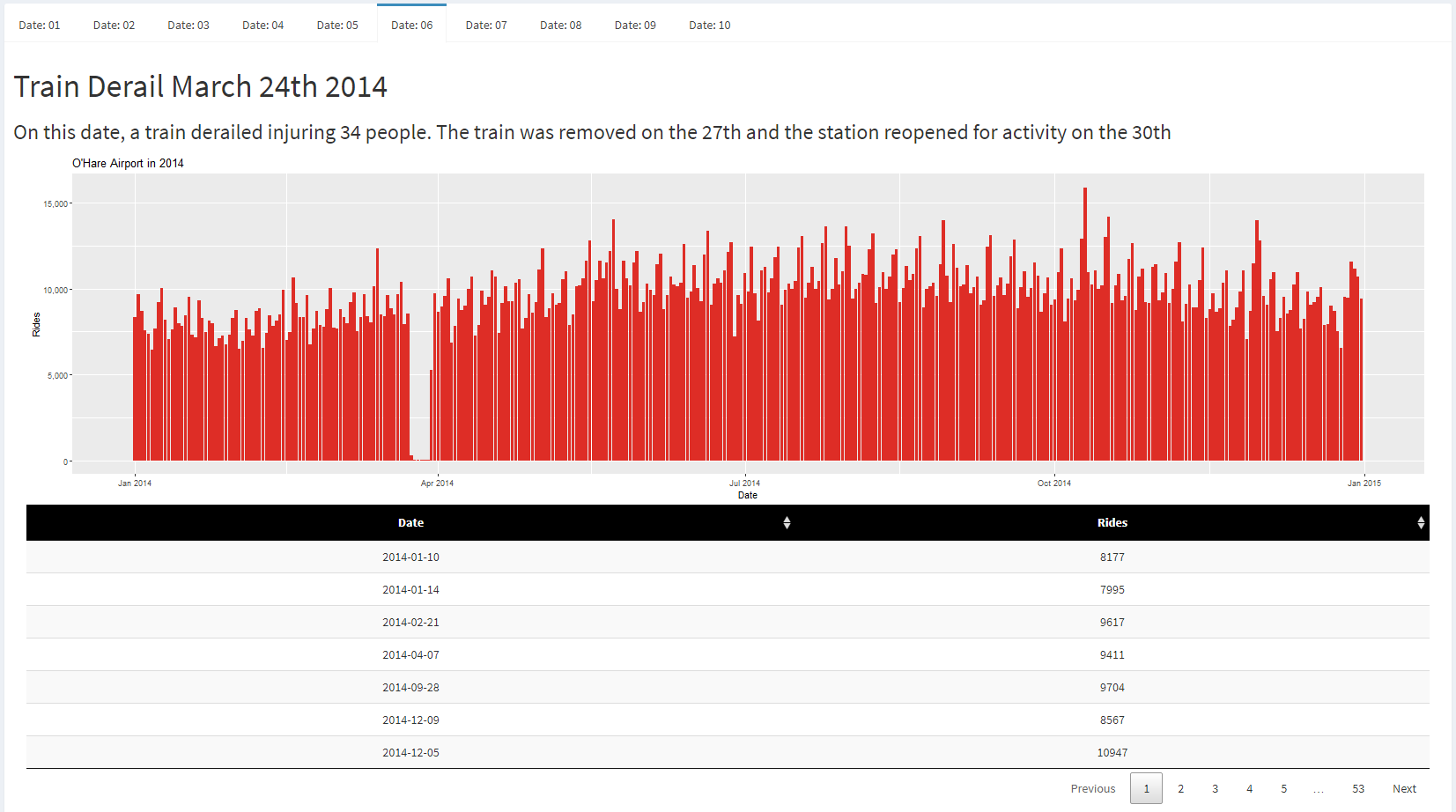This screenshot has width=1456, height=812.
Task: Select the active Date: 06 tab
Action: tap(412, 25)
